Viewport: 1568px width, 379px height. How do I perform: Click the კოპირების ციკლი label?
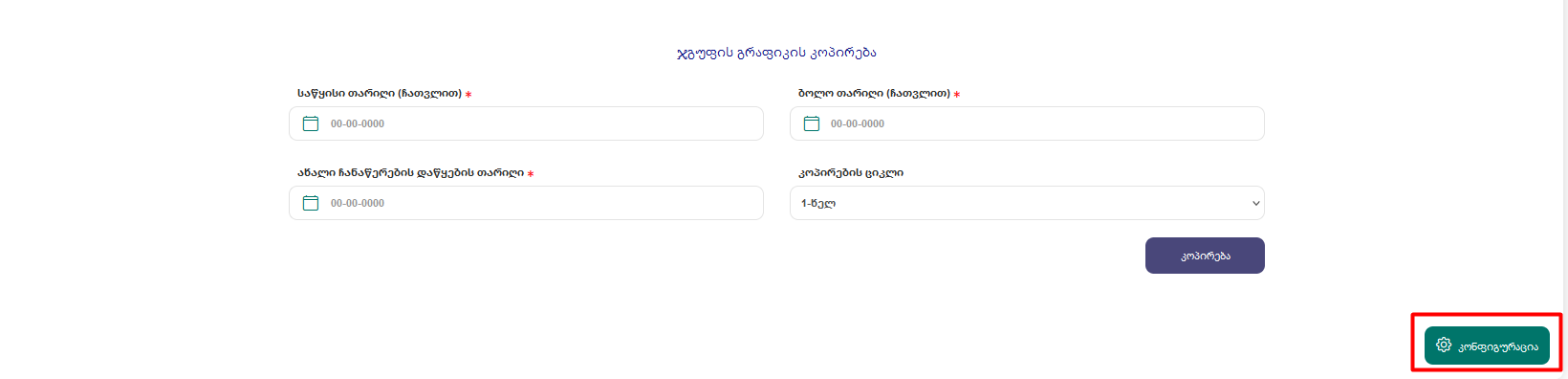[851, 173]
